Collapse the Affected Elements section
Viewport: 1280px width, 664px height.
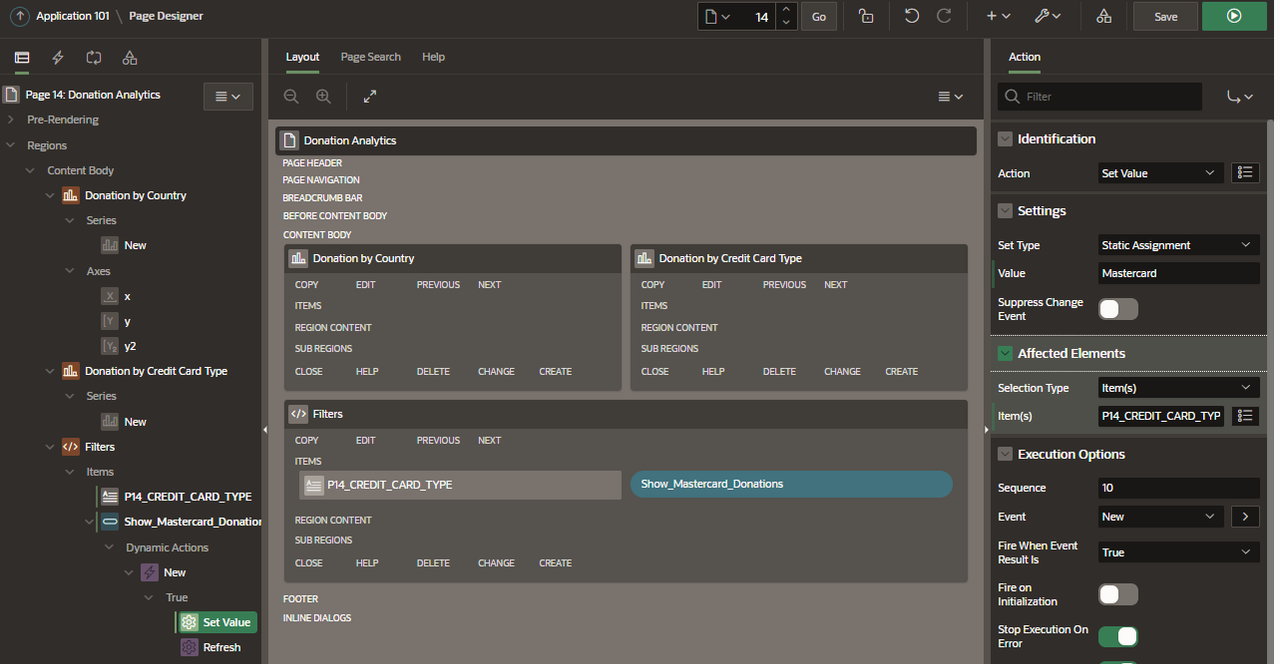[1005, 353]
